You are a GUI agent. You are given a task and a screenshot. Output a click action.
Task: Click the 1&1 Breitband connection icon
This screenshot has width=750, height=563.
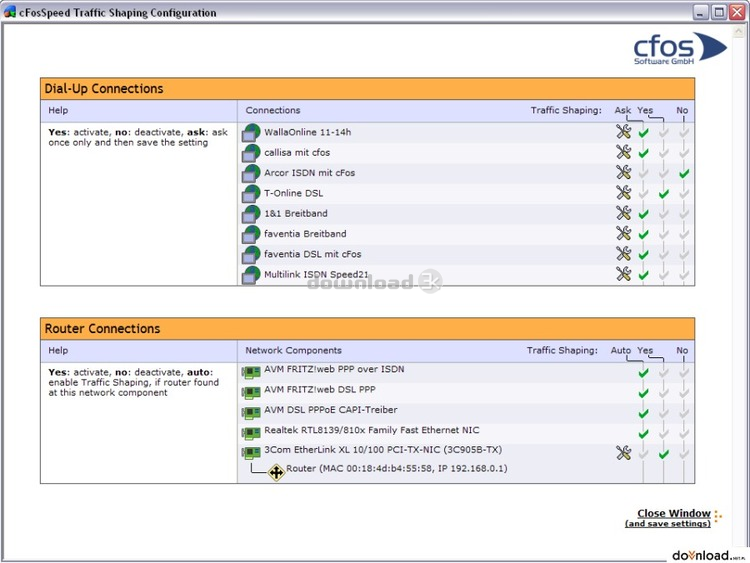tap(251, 214)
